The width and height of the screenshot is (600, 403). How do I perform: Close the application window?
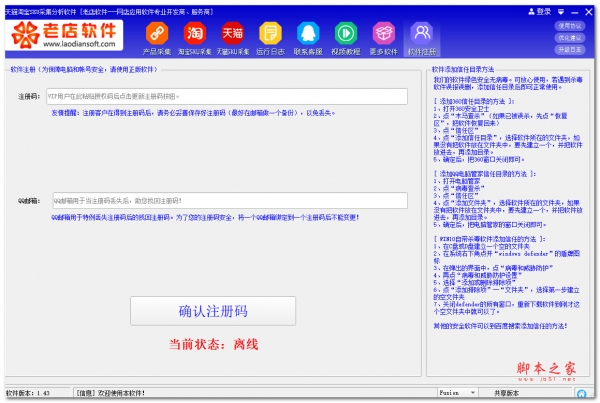pyautogui.click(x=589, y=12)
